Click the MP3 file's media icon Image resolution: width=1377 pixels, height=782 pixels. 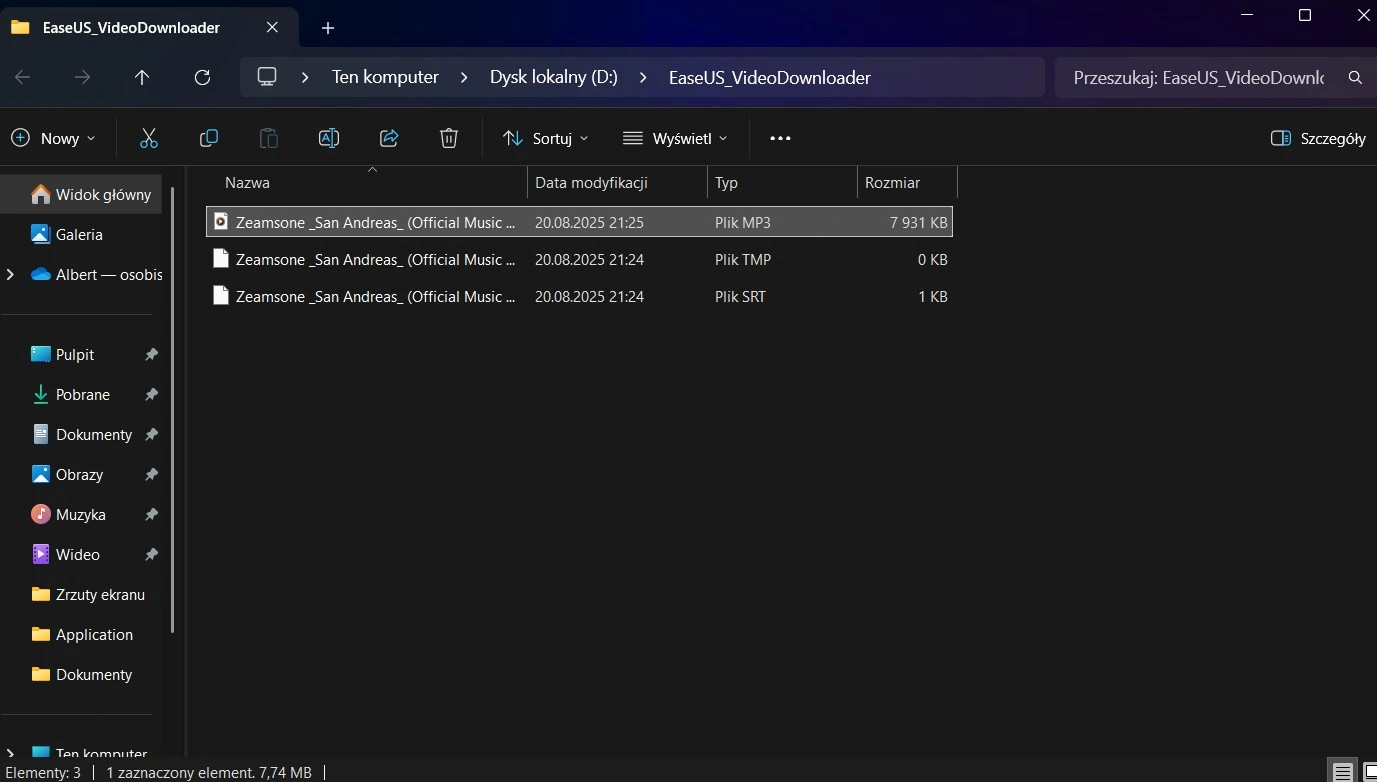[221, 222]
